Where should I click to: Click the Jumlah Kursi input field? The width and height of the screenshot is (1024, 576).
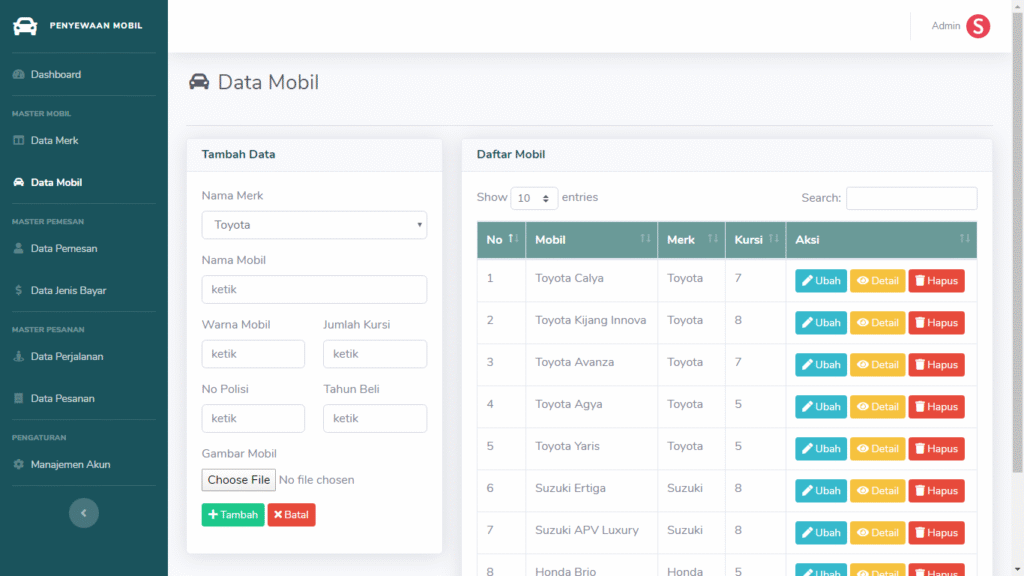point(375,354)
